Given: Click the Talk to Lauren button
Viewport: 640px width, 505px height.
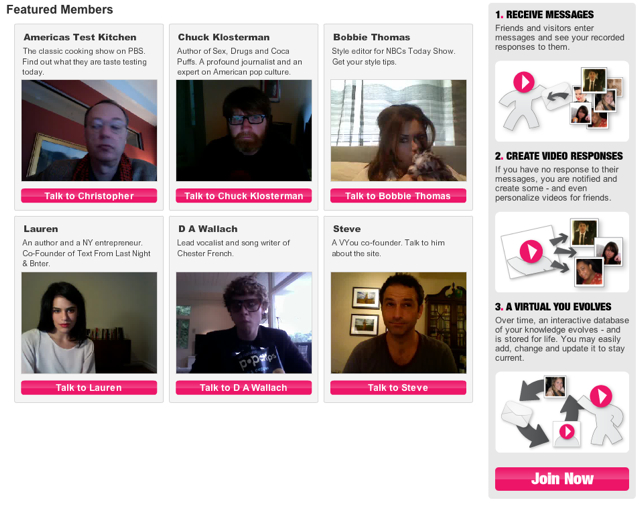Looking at the screenshot, I should [x=89, y=387].
